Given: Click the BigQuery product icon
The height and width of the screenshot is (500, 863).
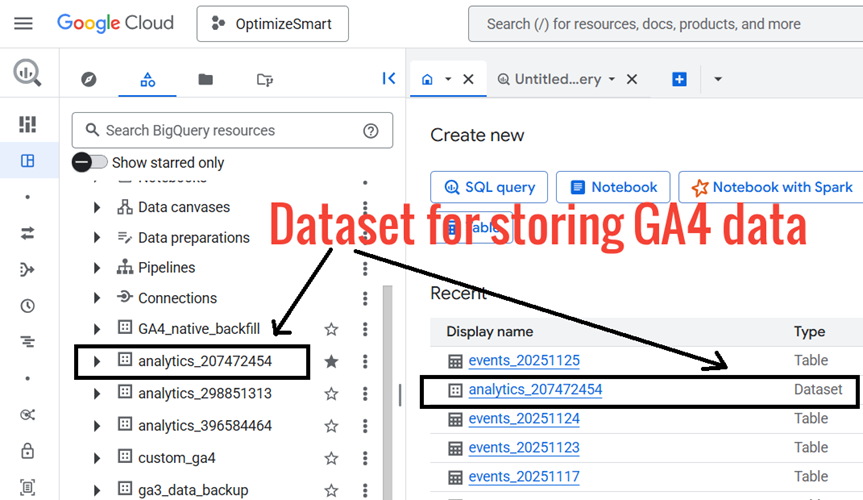Looking at the screenshot, I should pyautogui.click(x=27, y=73).
